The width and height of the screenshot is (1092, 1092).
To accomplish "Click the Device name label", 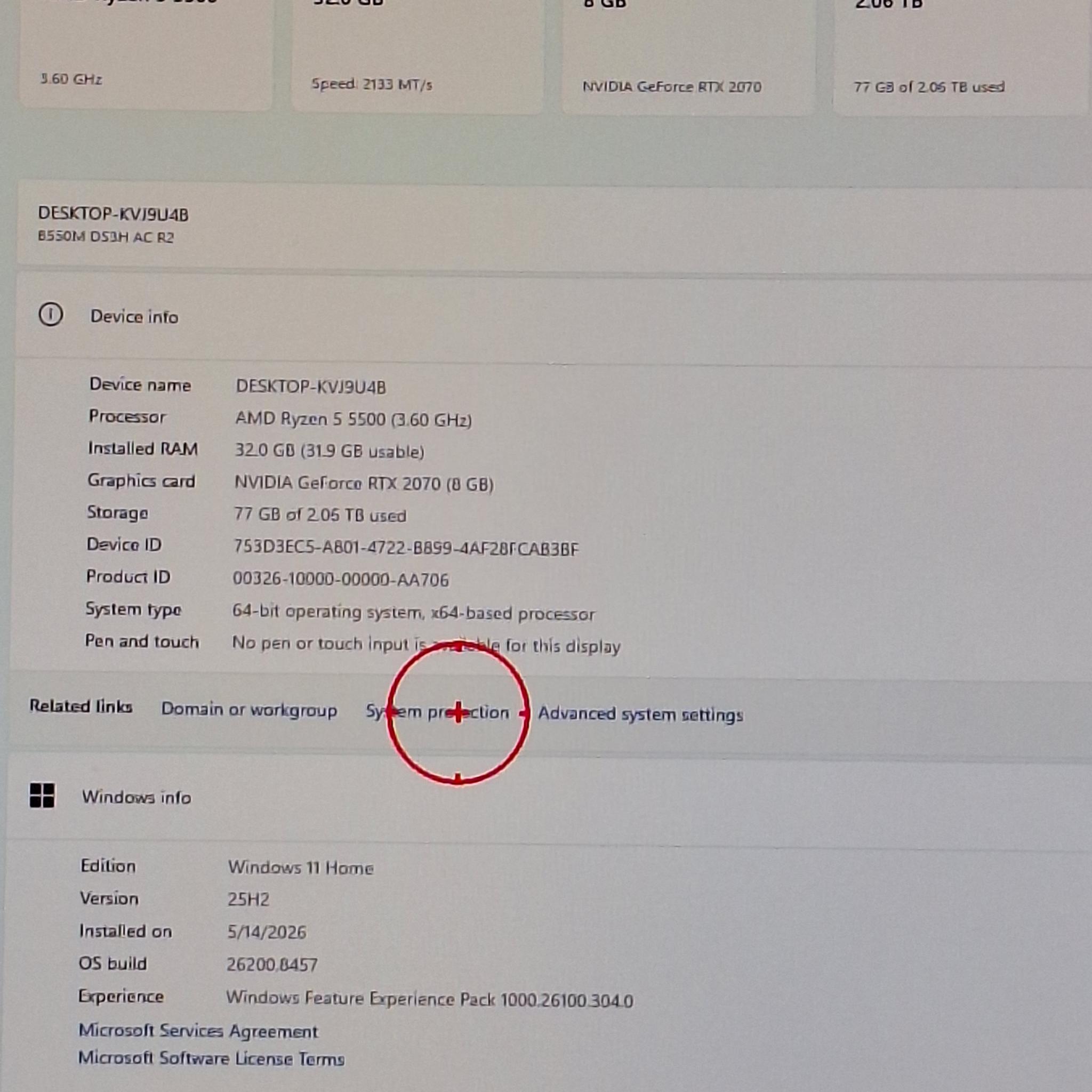I will 140,384.
